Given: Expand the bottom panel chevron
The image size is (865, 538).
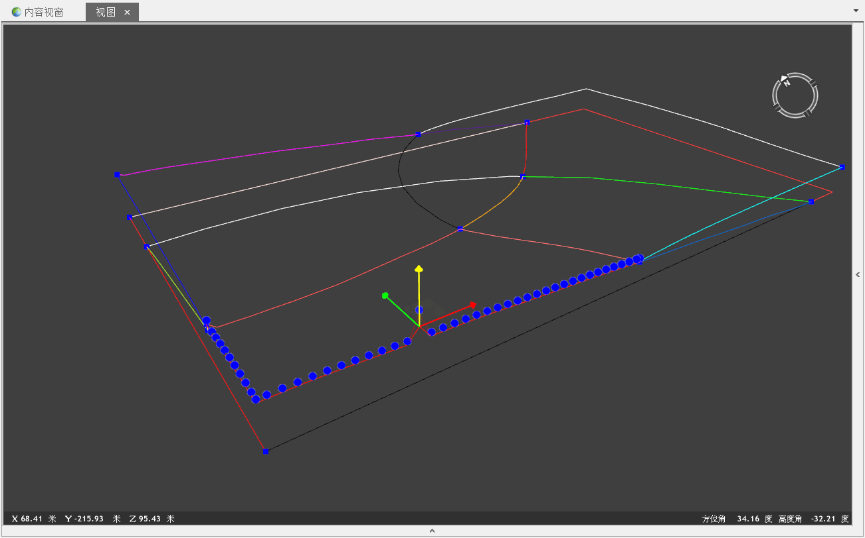Looking at the screenshot, I should (x=432, y=531).
